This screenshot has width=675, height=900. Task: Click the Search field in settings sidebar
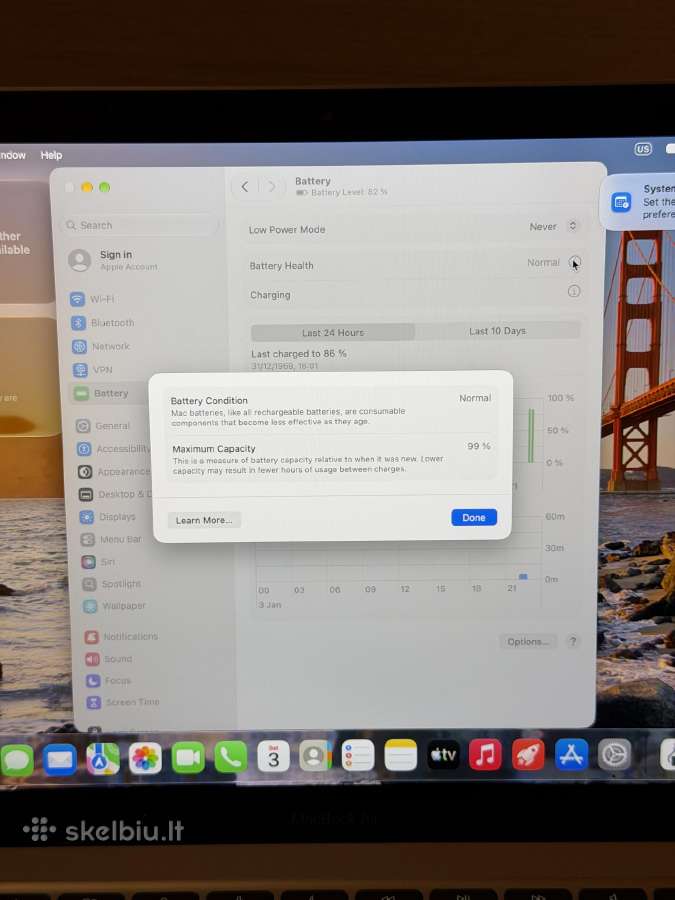coord(139,225)
